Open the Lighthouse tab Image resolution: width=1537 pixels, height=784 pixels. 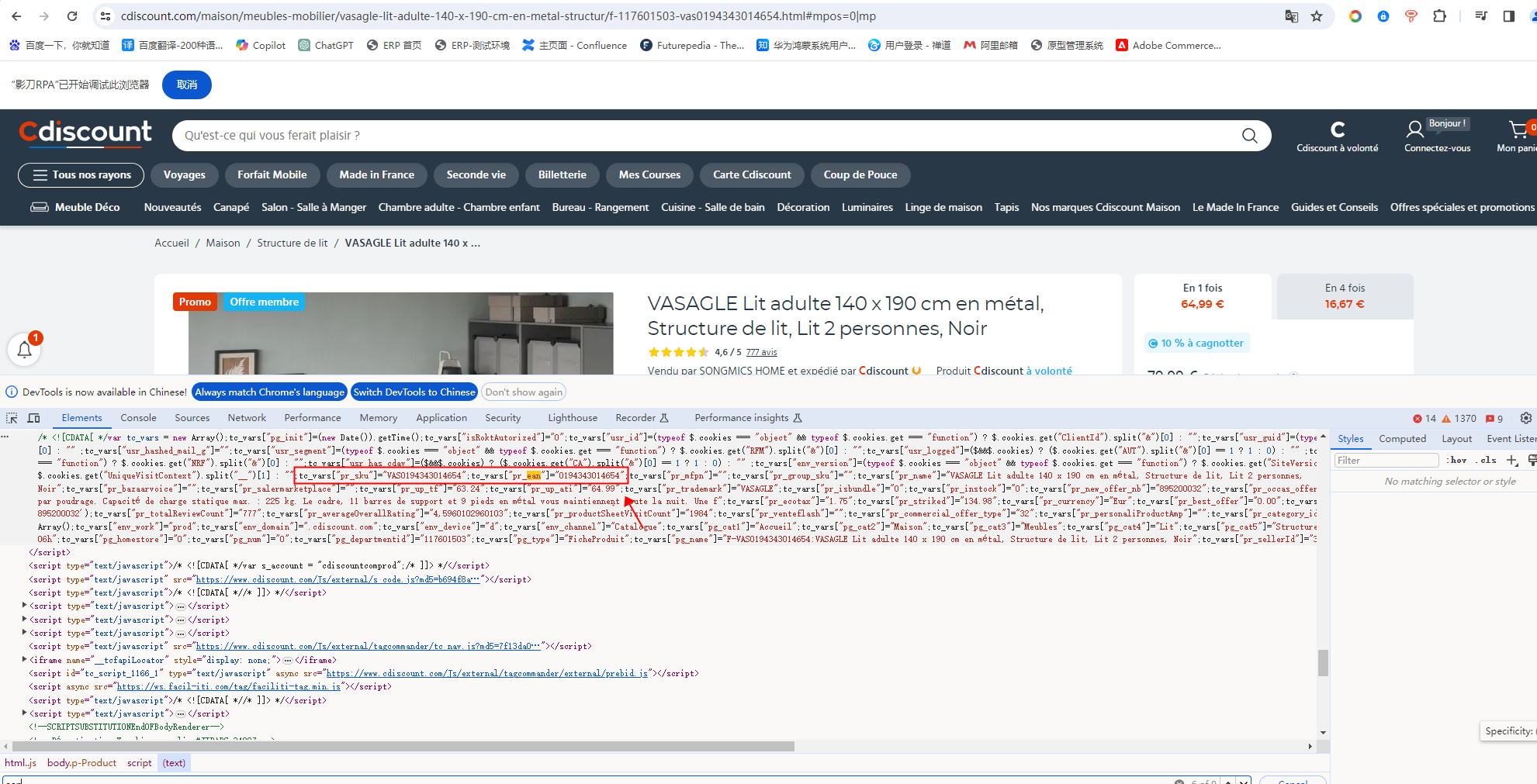tap(573, 418)
